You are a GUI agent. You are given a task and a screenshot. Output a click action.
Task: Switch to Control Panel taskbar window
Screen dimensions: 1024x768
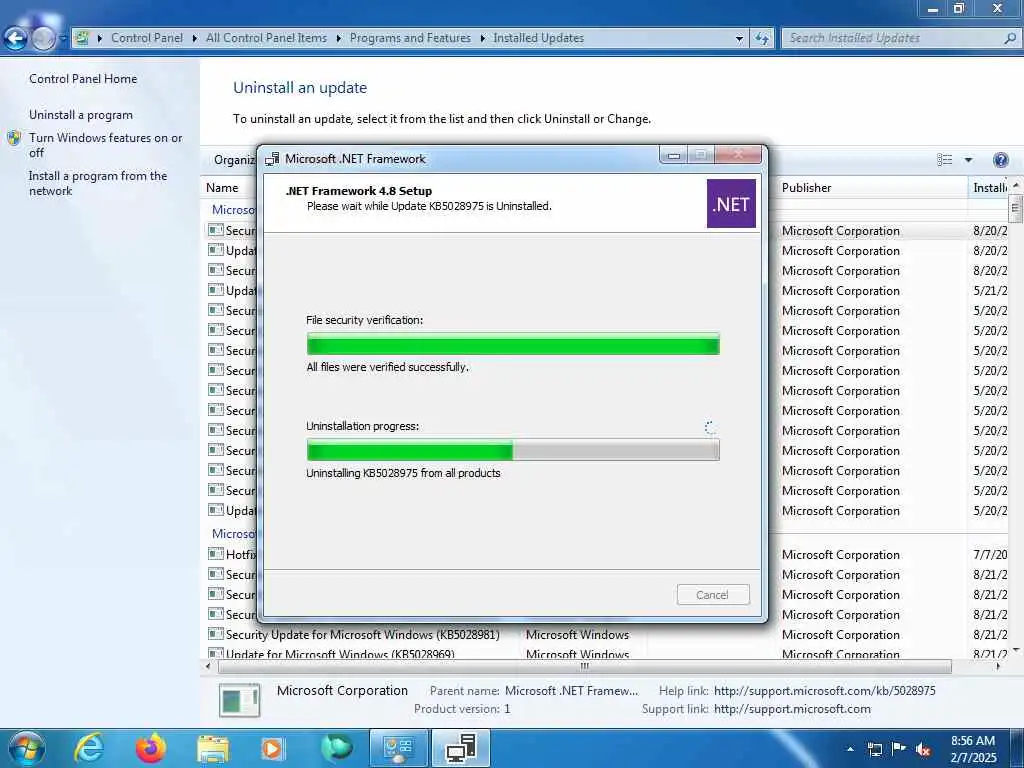pos(398,748)
